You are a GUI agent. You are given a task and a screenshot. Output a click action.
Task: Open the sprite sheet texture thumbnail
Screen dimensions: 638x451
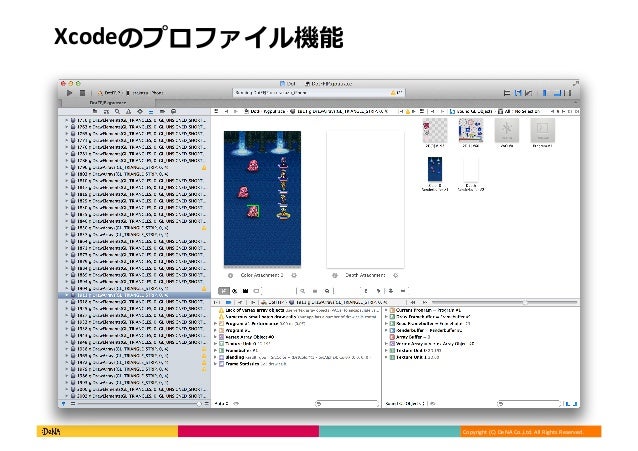[x=470, y=130]
